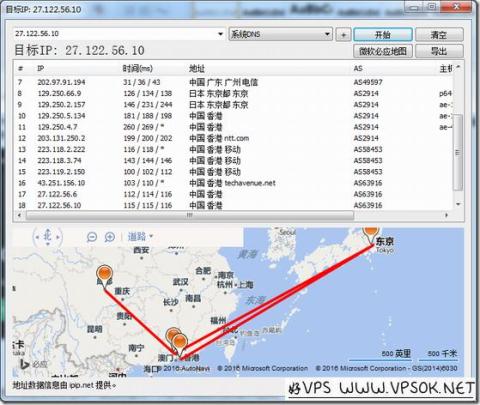This screenshot has width=480, height=405.
Task: Click the Chengdu area map pushpin
Action: click(x=104, y=276)
